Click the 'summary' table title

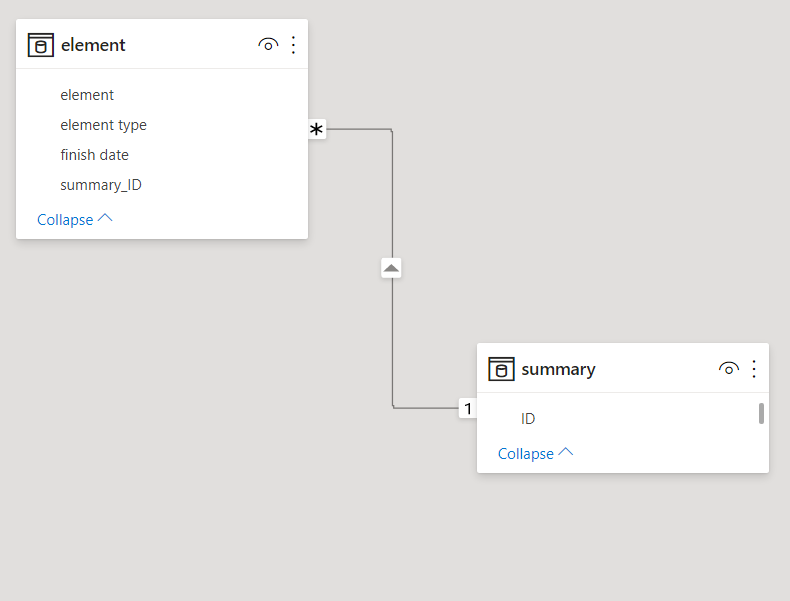558,369
